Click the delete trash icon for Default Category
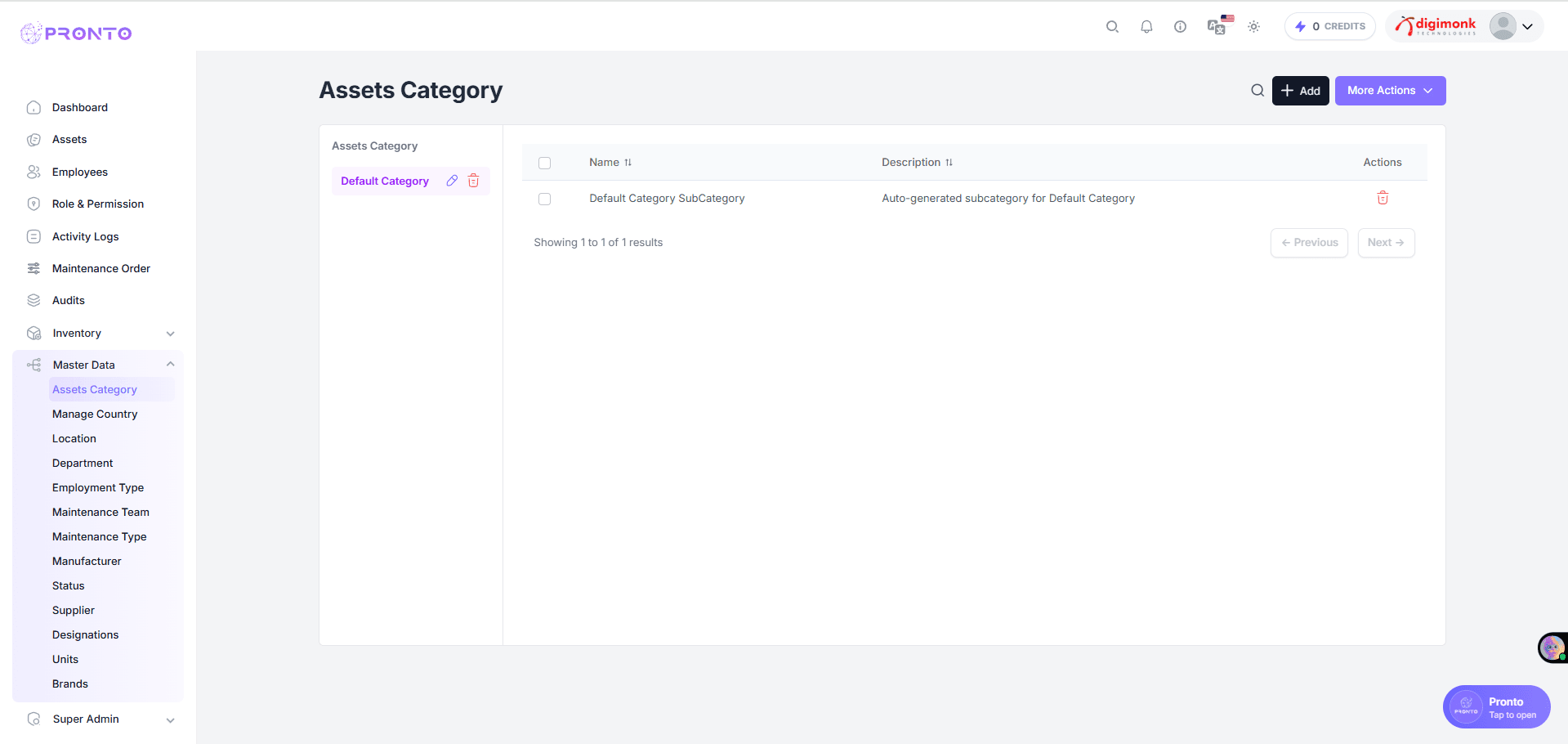The image size is (1568, 744). coord(474,181)
